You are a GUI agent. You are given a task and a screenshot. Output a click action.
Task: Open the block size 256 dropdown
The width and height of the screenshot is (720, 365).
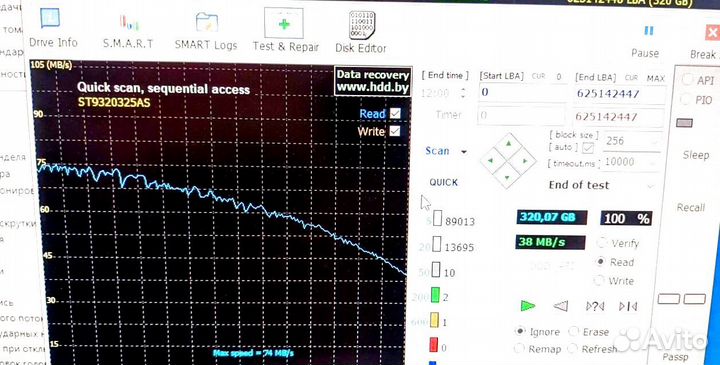(x=632, y=141)
